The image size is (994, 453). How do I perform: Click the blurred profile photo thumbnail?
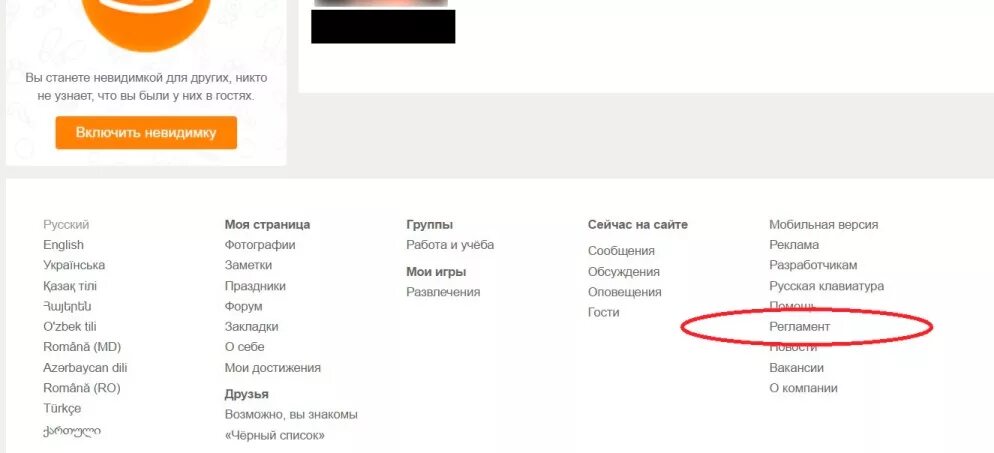[x=381, y=3]
